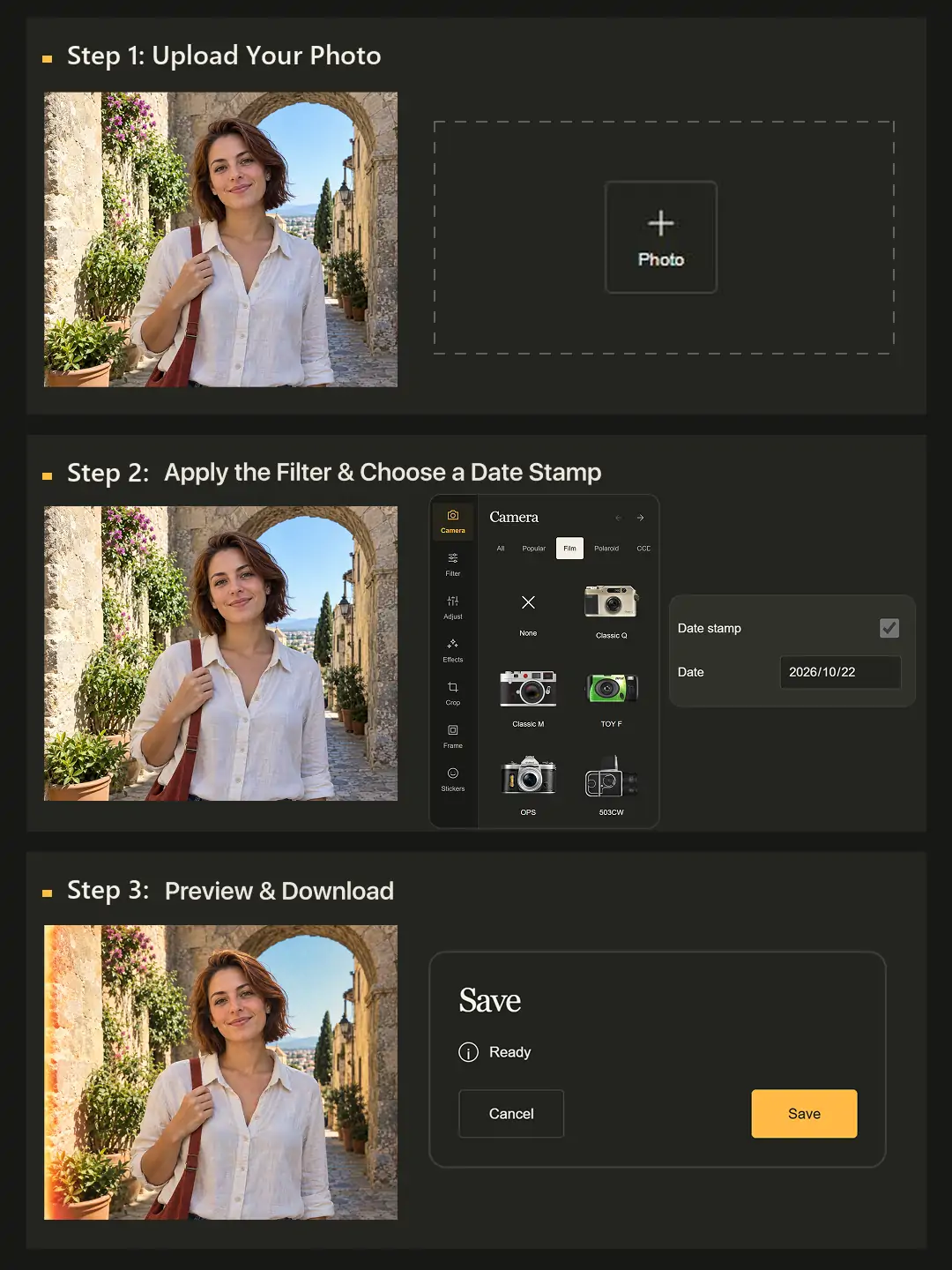The height and width of the screenshot is (1270, 952).
Task: Switch to the All camera tab
Action: click(x=501, y=549)
